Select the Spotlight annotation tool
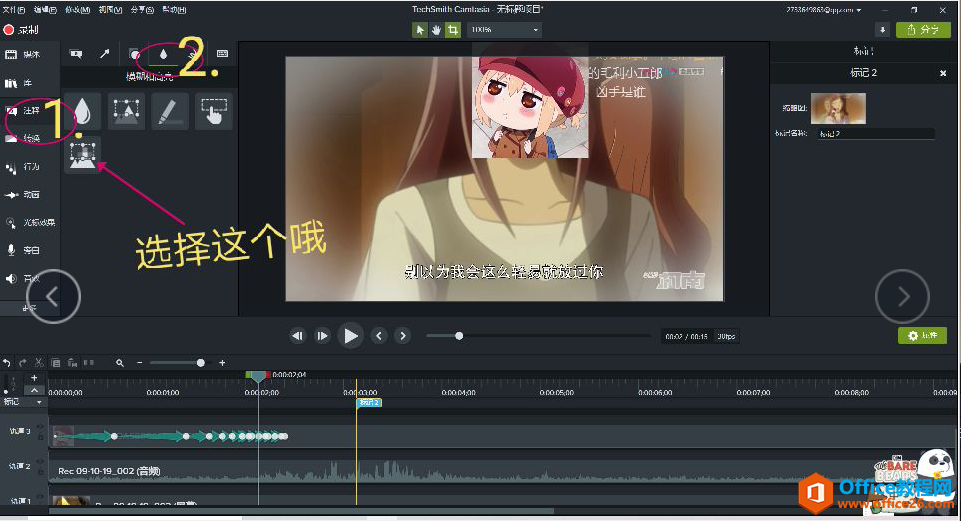The image size is (961, 521). coord(126,111)
